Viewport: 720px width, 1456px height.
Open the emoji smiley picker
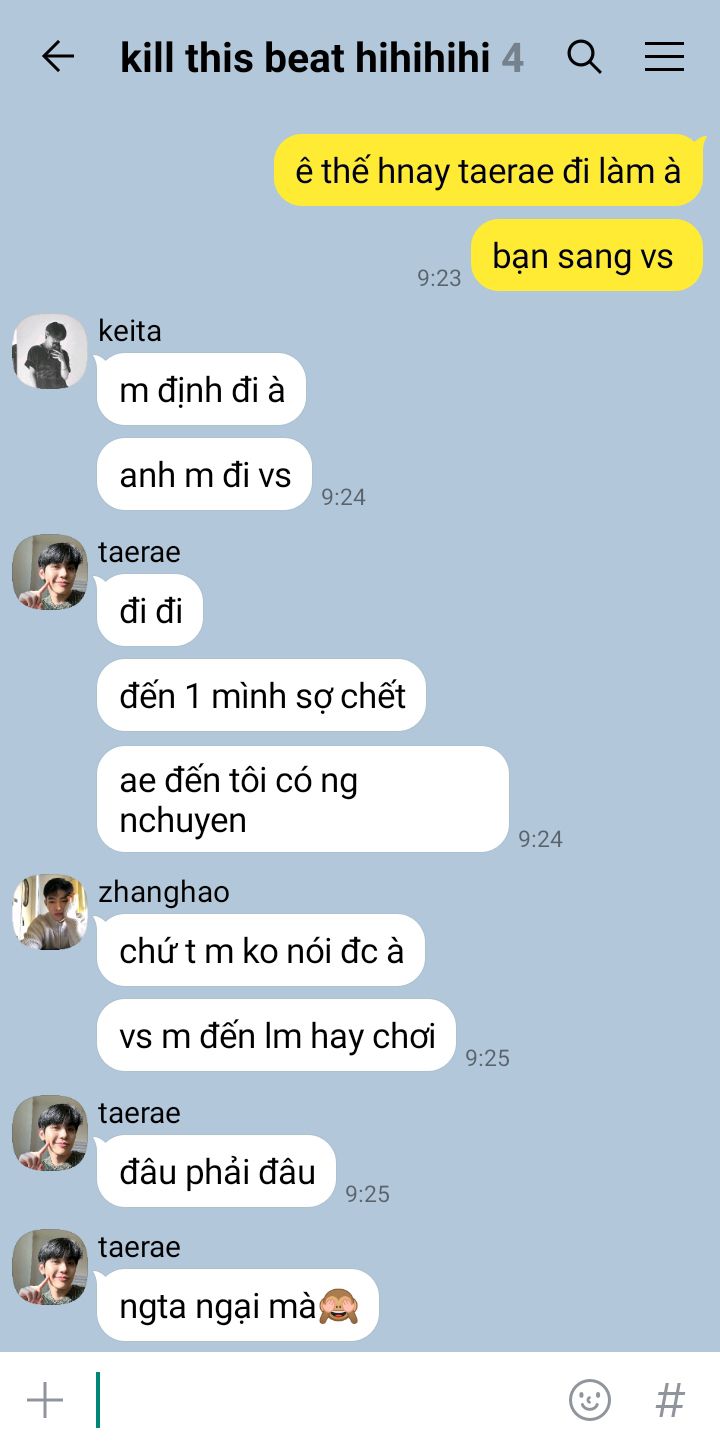590,1400
